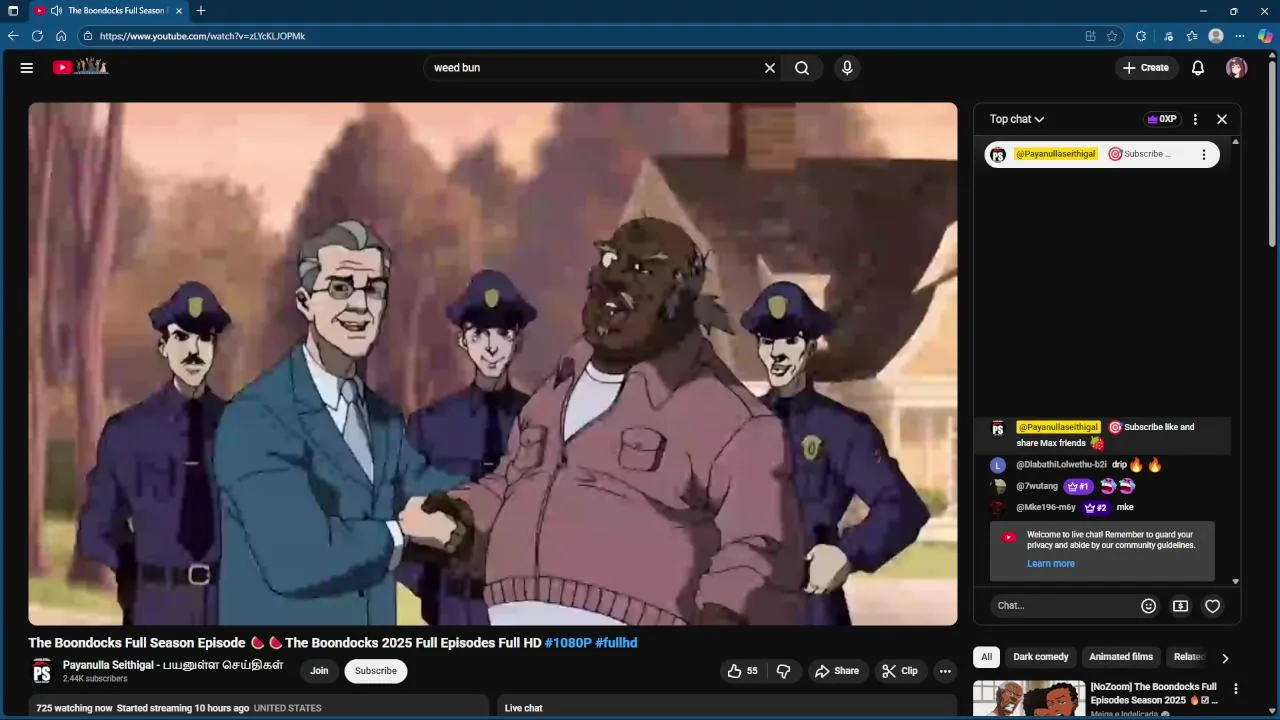Screen dimensions: 1280x720
Task: Share the video
Action: pos(837,671)
